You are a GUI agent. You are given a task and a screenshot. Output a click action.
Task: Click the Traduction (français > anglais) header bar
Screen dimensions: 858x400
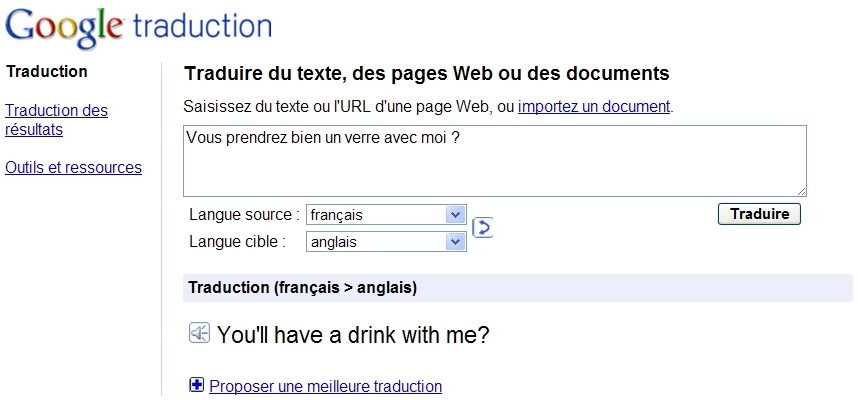[517, 288]
